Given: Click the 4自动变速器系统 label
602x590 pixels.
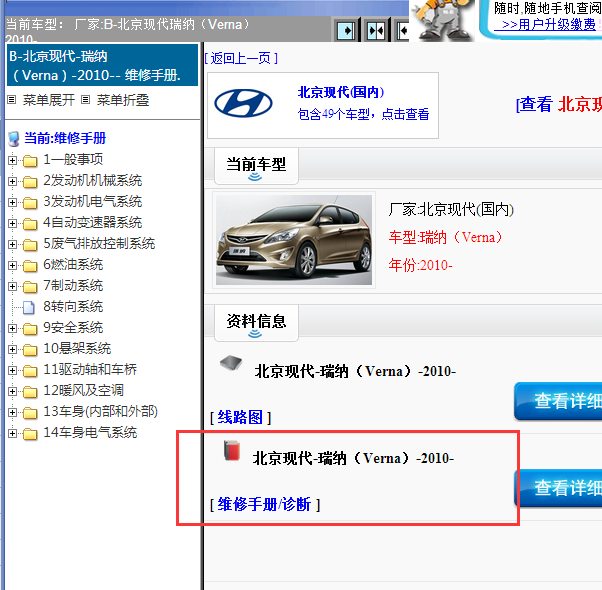Looking at the screenshot, I should (x=93, y=223).
